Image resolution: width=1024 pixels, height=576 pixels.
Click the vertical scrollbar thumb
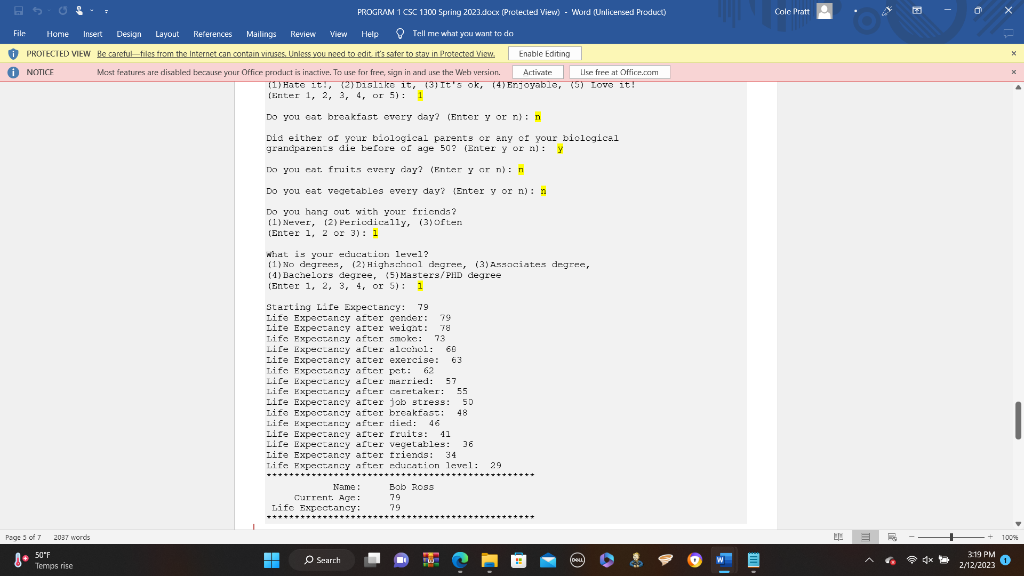pos(1017,421)
